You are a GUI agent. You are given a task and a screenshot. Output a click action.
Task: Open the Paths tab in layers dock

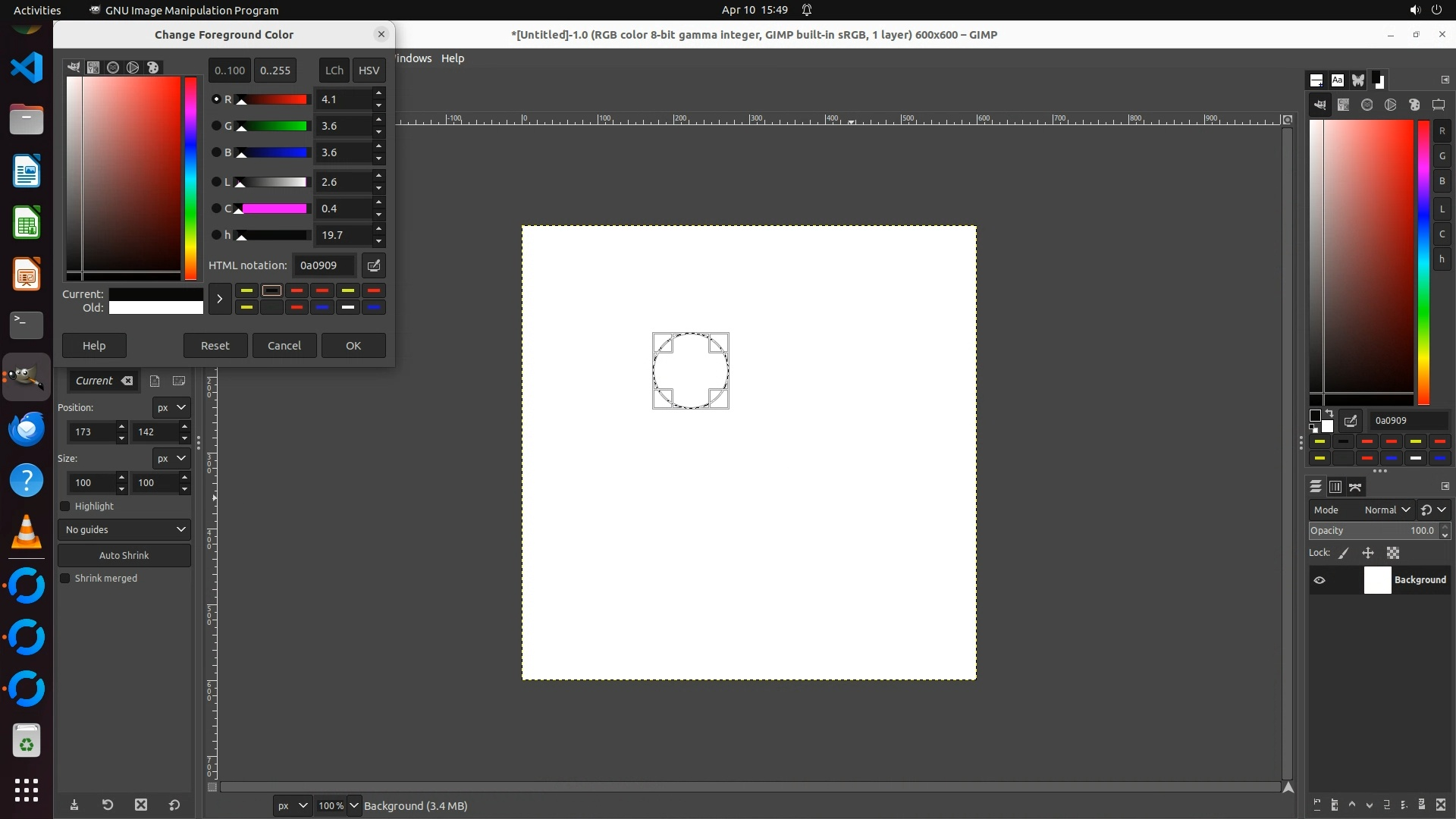point(1355,487)
